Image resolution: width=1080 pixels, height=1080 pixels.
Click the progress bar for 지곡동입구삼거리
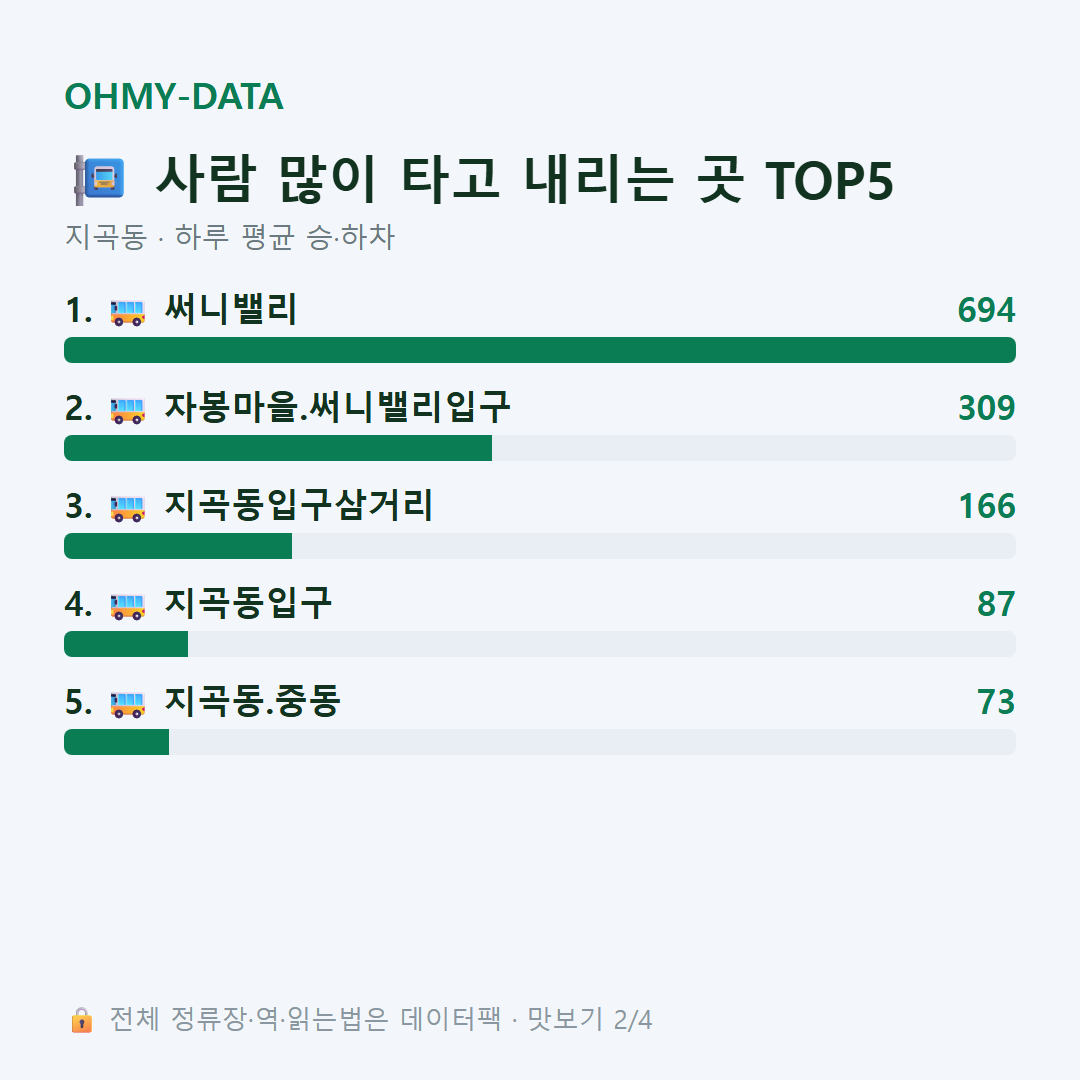coord(540,546)
